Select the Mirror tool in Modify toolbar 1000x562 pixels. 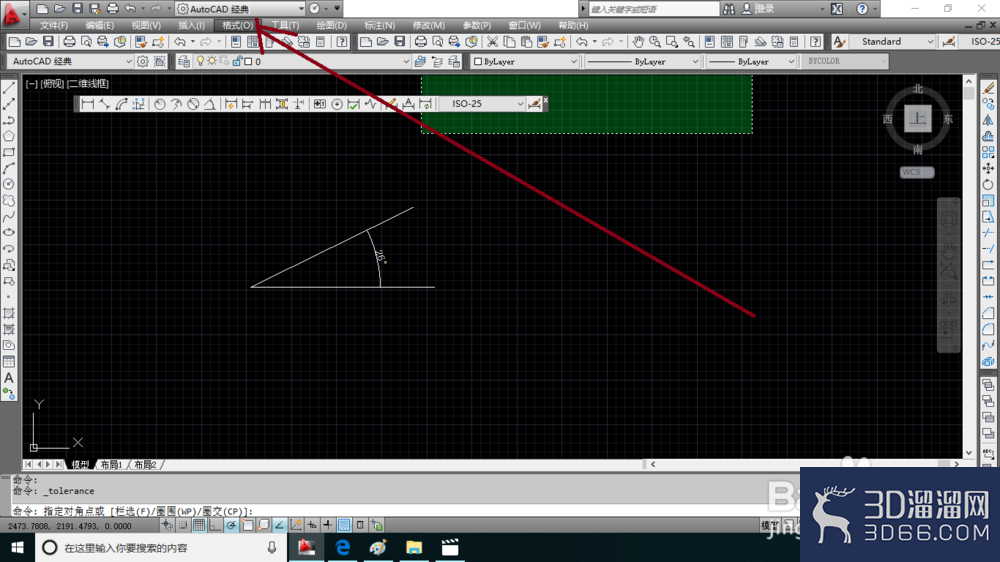pos(988,120)
